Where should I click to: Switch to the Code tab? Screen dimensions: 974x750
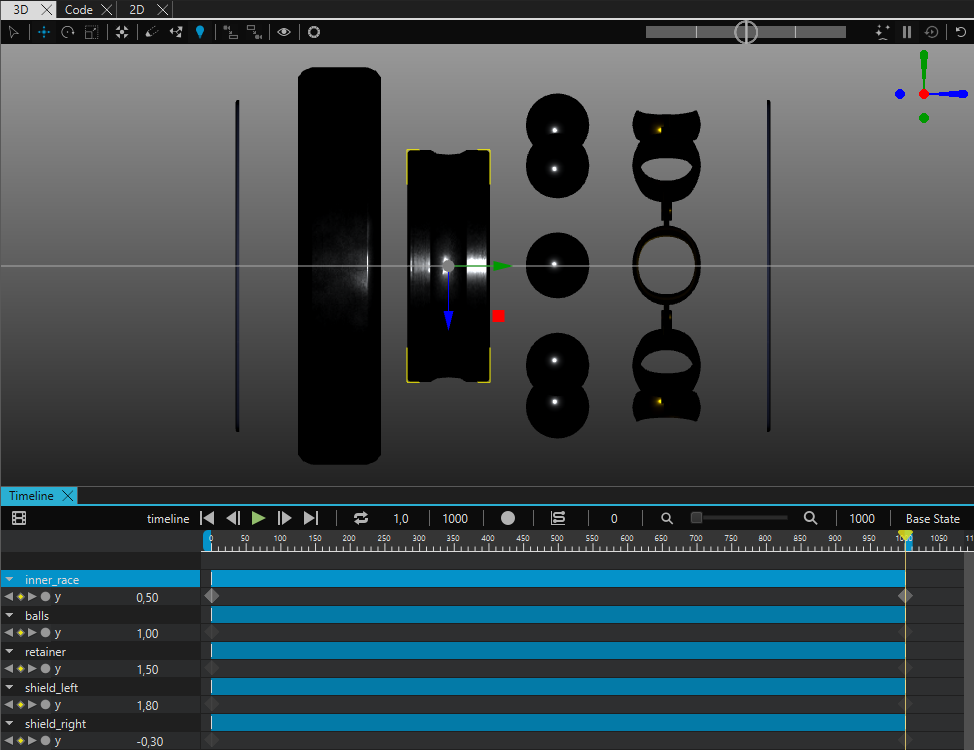[78, 9]
